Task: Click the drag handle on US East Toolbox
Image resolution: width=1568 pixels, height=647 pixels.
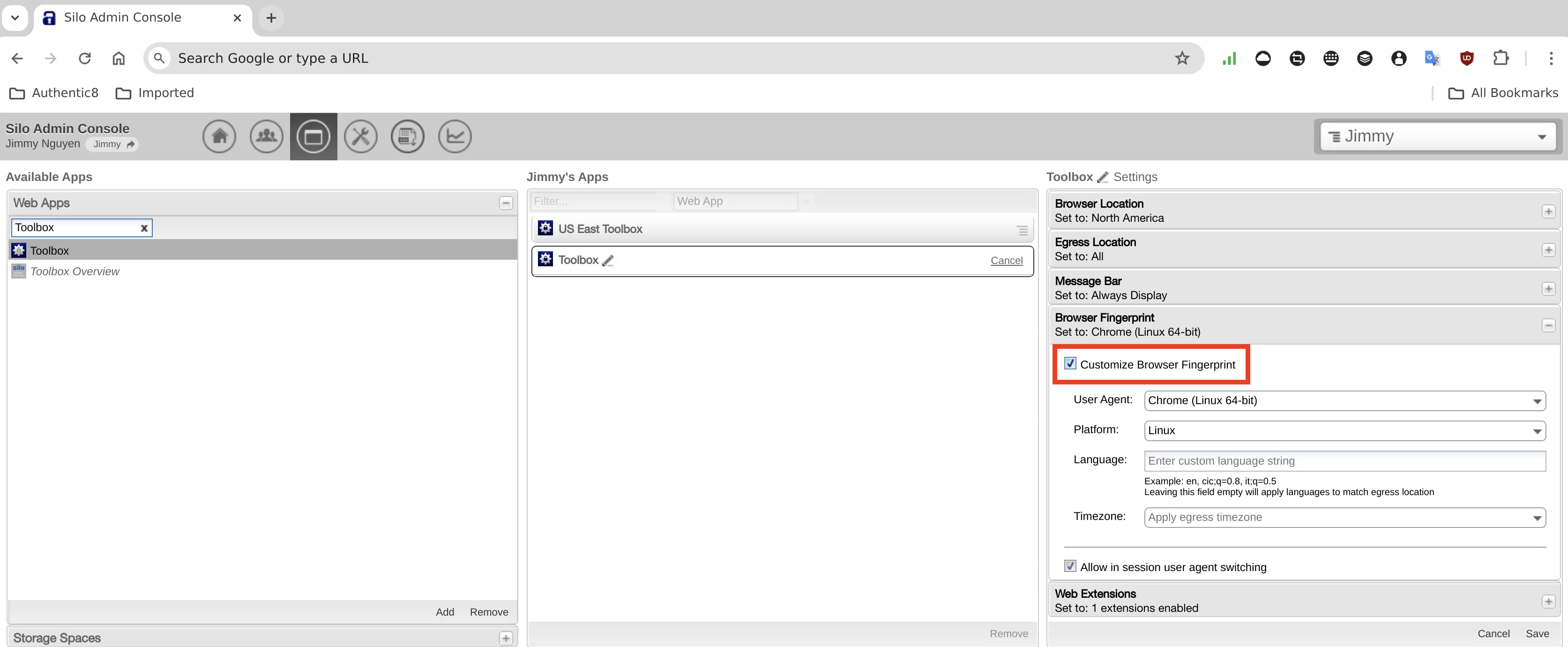Action: 1022,230
